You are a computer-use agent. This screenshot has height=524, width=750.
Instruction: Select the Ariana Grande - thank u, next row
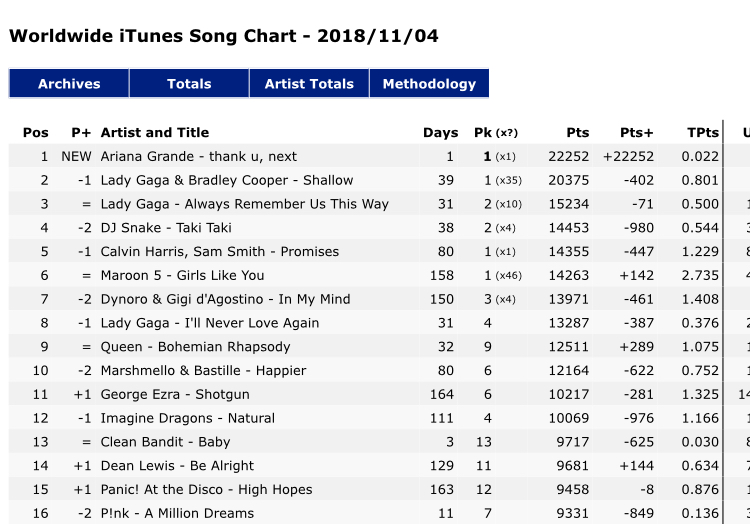[x=366, y=156]
